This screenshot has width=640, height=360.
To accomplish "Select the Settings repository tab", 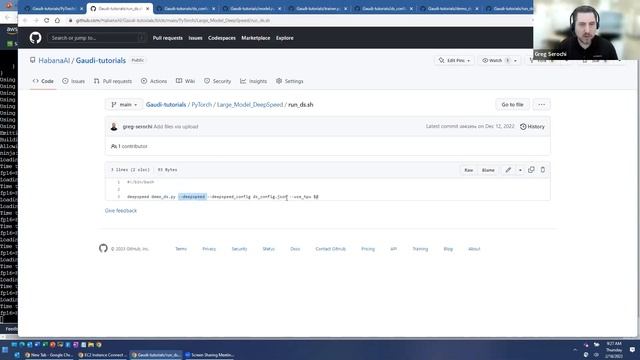I will [x=289, y=81].
